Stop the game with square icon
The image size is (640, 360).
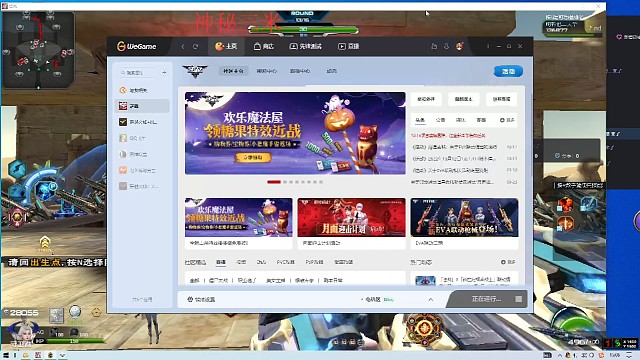click(x=518, y=299)
